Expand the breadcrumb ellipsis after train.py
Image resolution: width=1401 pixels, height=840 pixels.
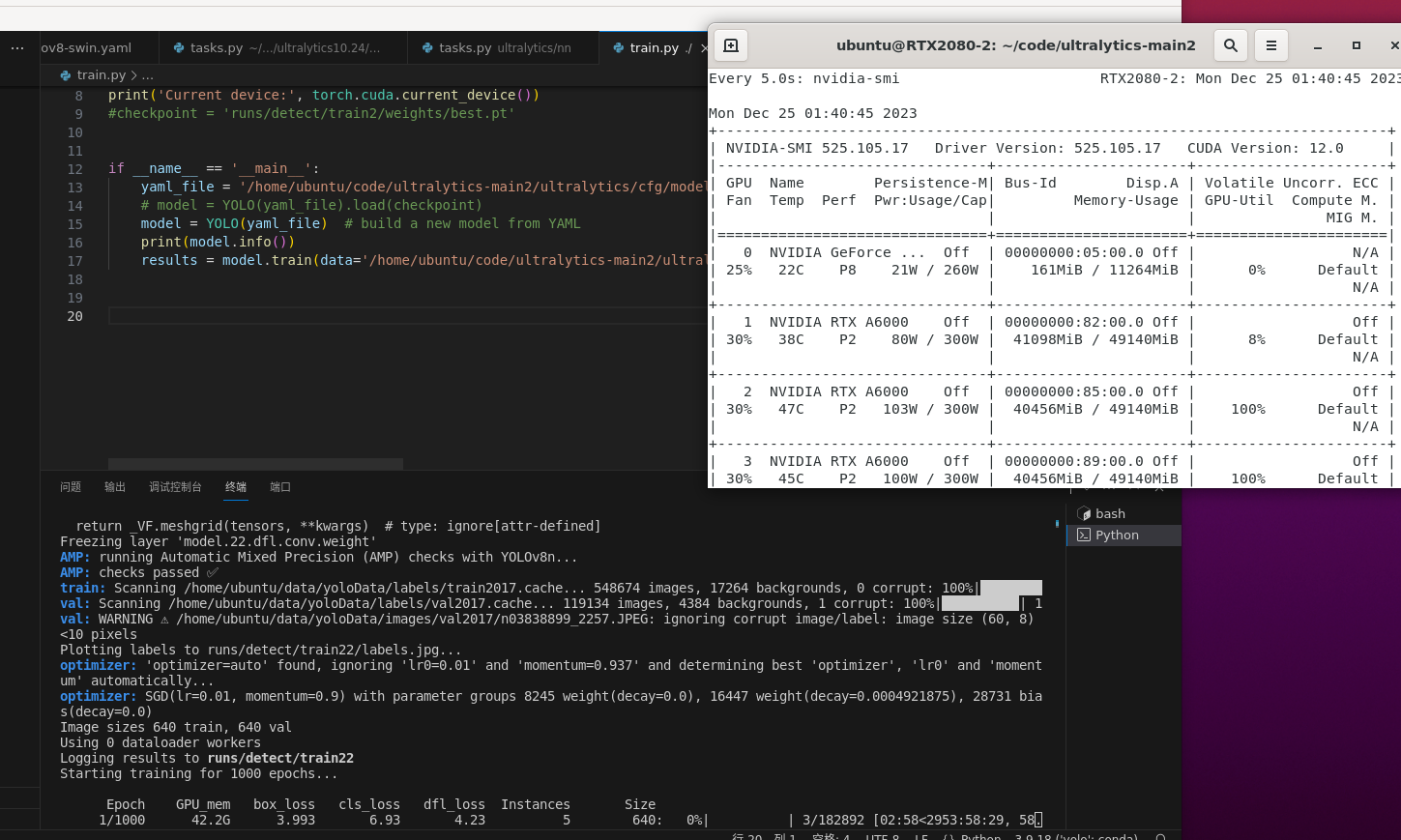[147, 75]
